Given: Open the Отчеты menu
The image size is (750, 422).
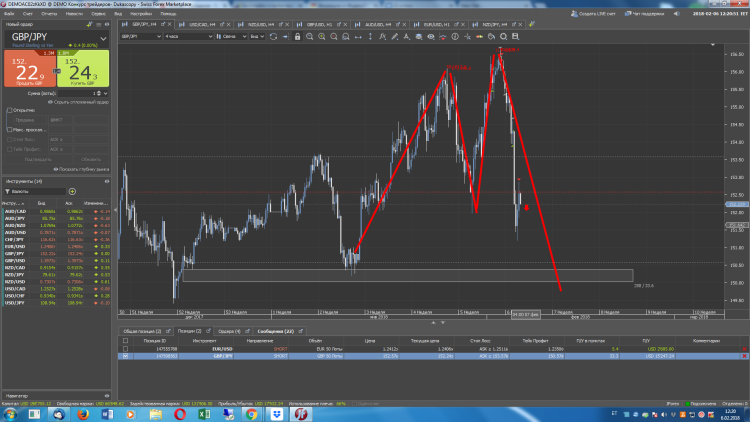Looking at the screenshot, I should tap(49, 13).
